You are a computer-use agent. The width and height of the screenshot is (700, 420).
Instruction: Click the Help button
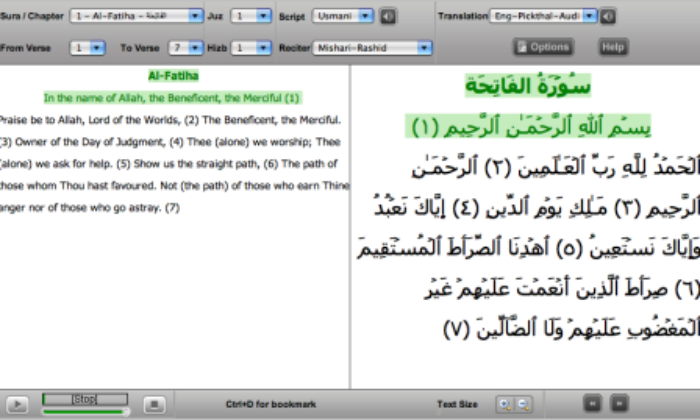pyautogui.click(x=613, y=47)
